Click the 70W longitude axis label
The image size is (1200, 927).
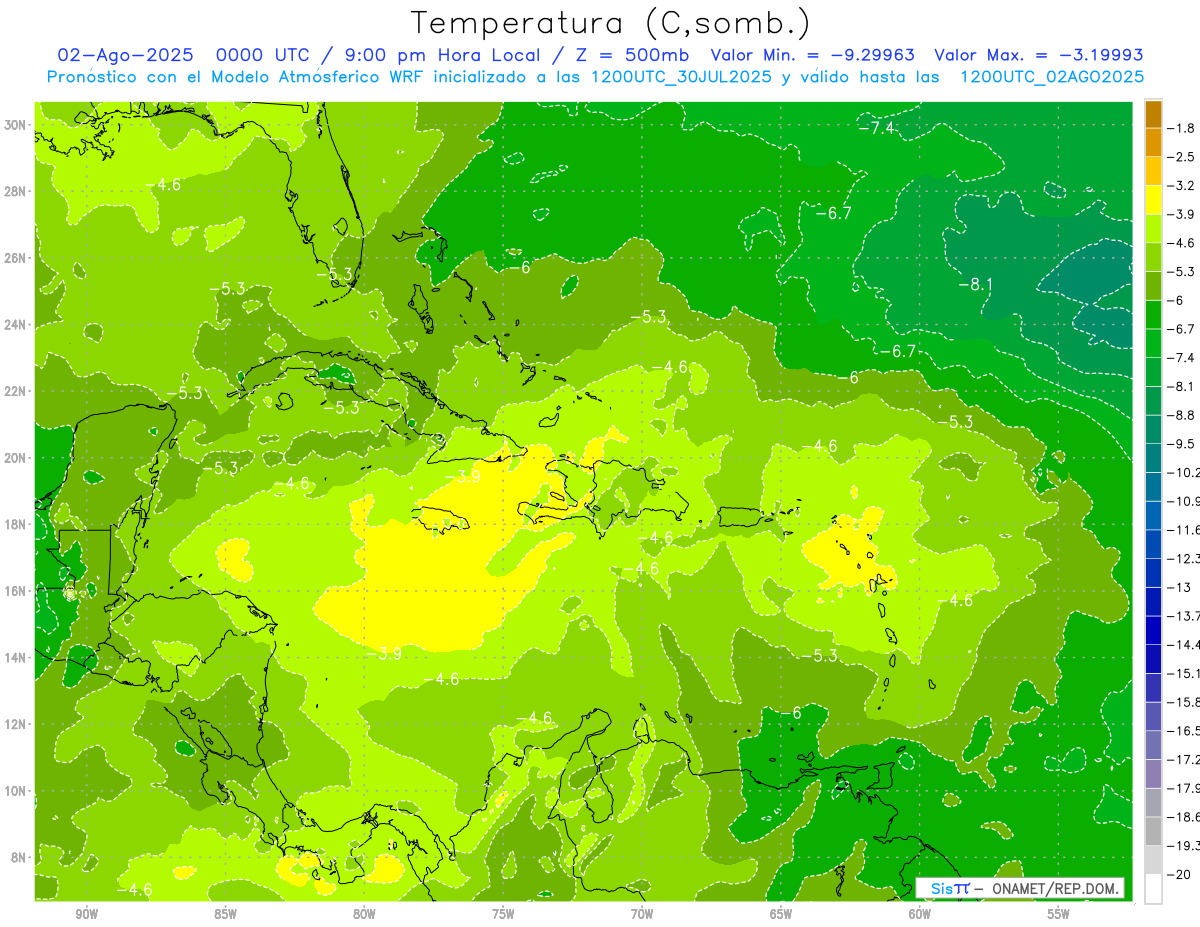642,914
